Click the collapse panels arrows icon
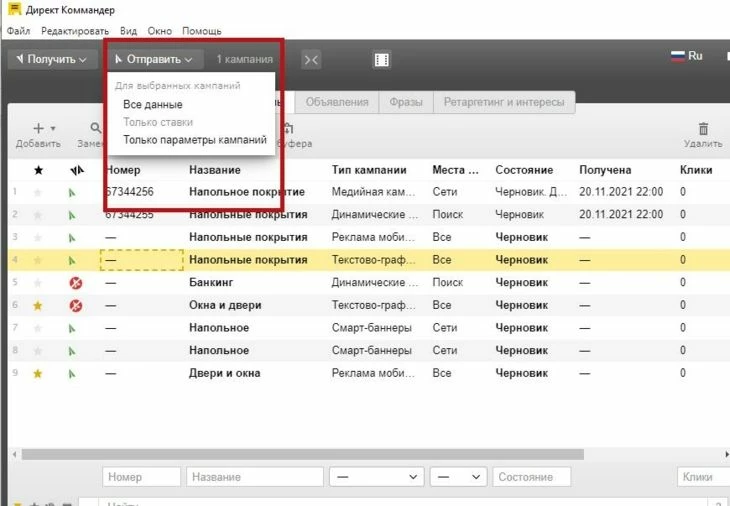 click(311, 60)
